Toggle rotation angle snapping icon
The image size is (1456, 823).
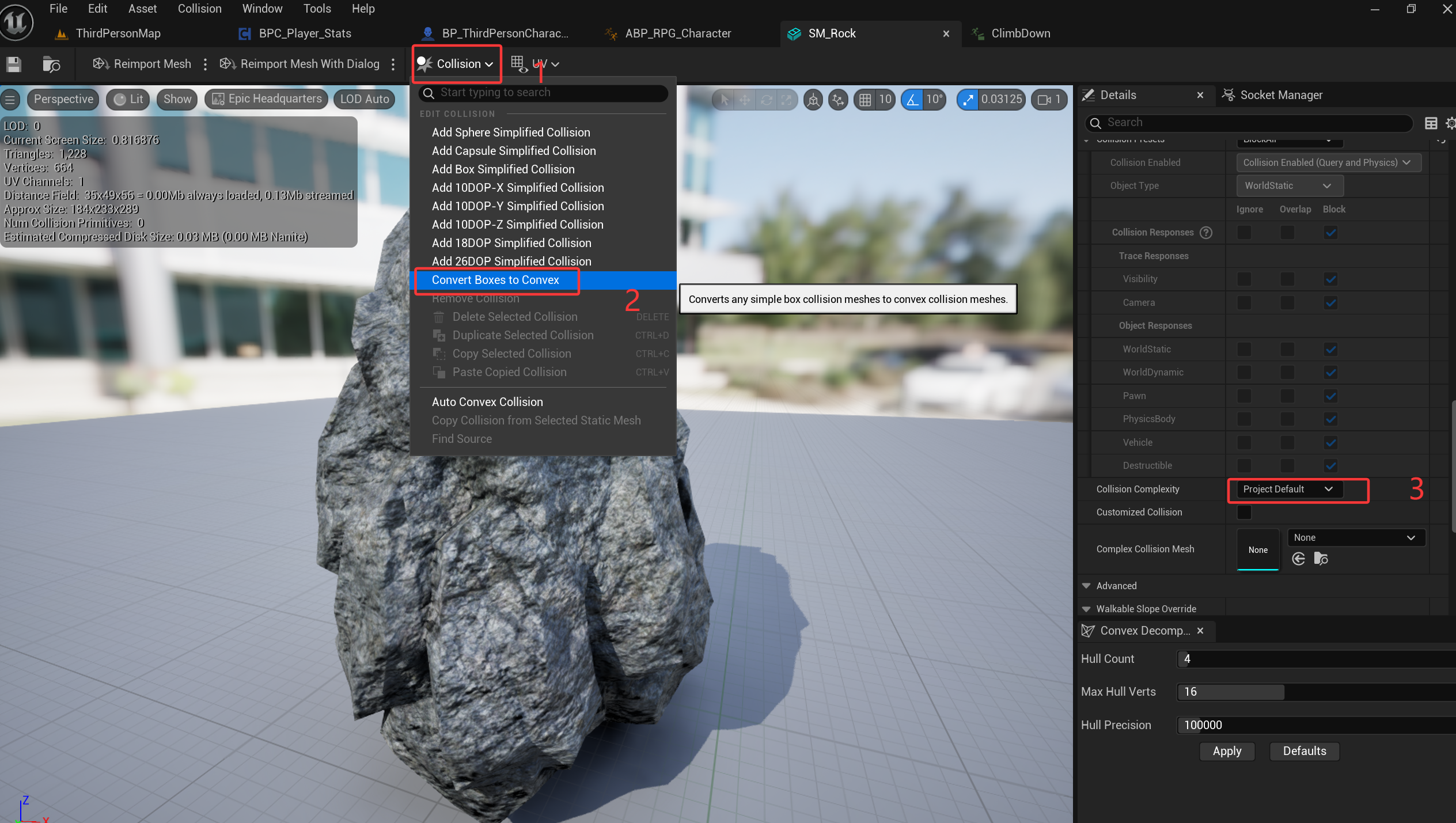pos(912,100)
